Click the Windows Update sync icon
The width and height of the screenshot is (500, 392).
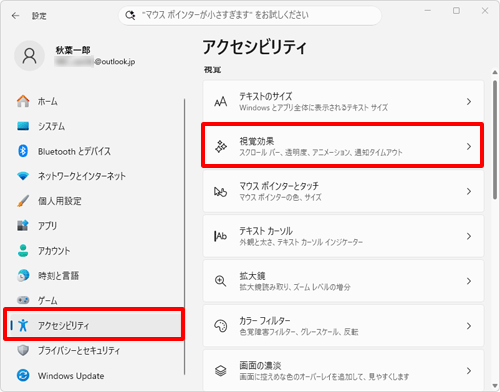coord(23,376)
